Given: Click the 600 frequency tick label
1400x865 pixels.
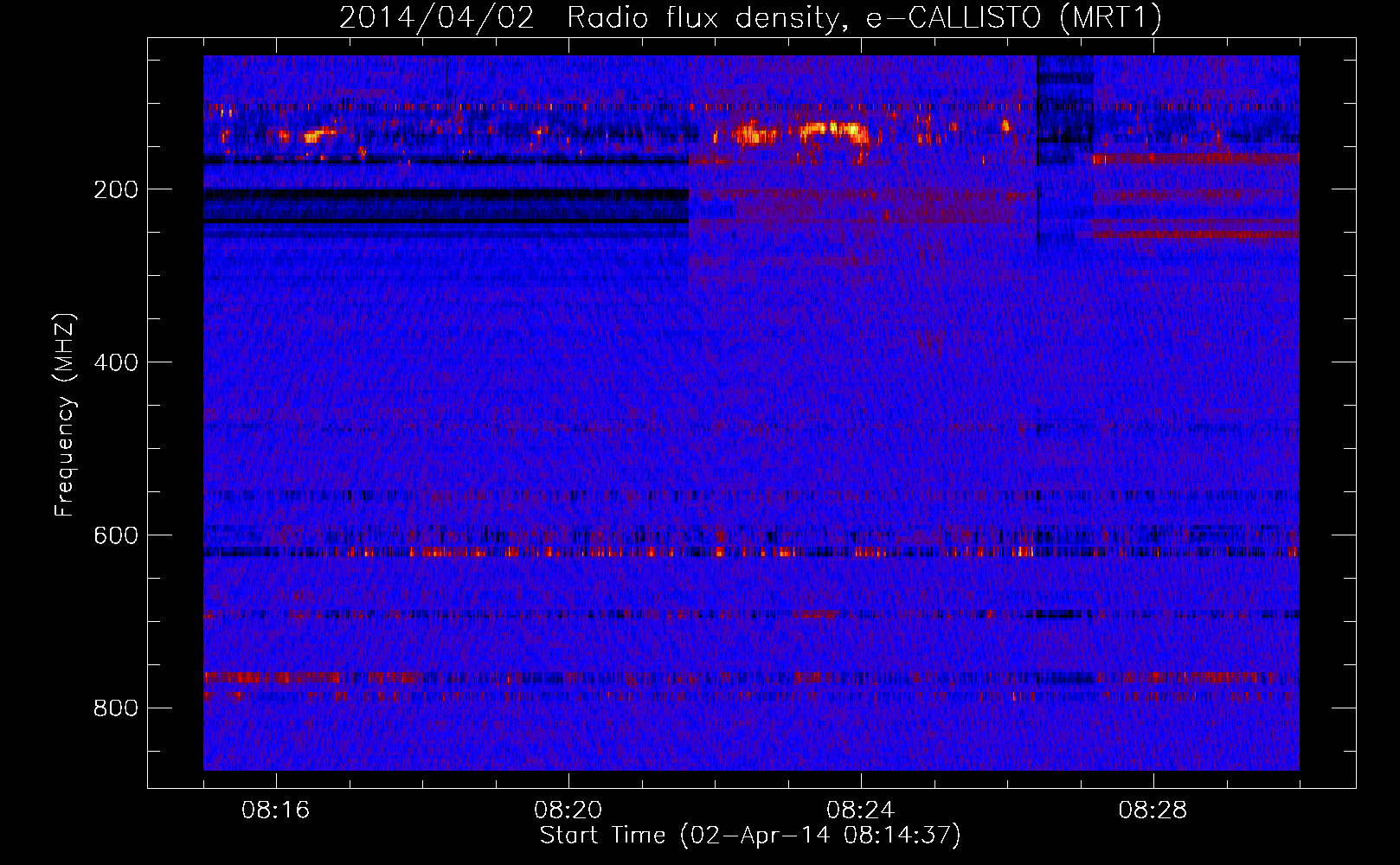Looking at the screenshot, I should tap(116, 535).
